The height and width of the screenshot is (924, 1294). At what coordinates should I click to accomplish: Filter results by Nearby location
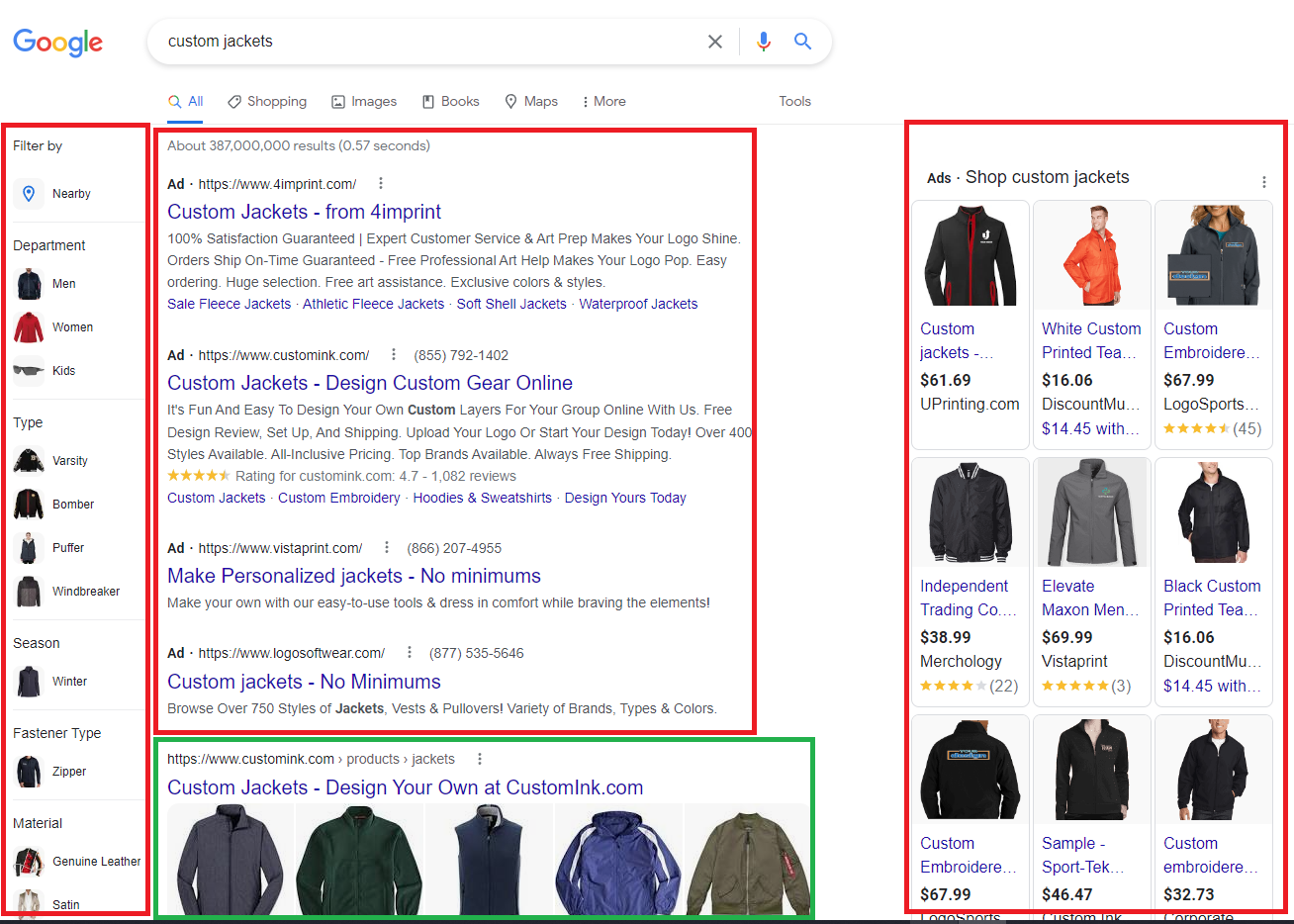(x=52, y=194)
